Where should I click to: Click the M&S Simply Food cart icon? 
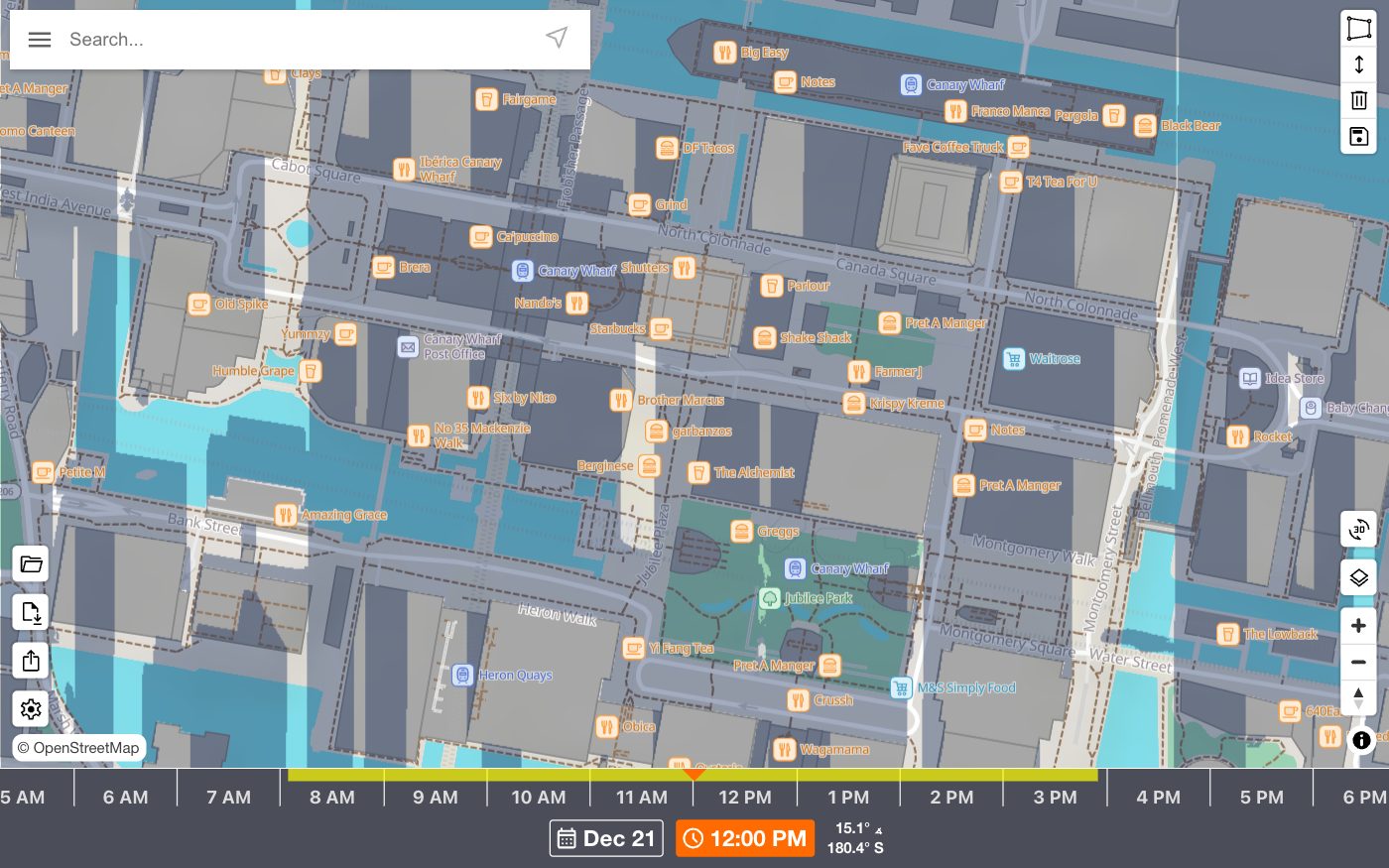coord(901,687)
